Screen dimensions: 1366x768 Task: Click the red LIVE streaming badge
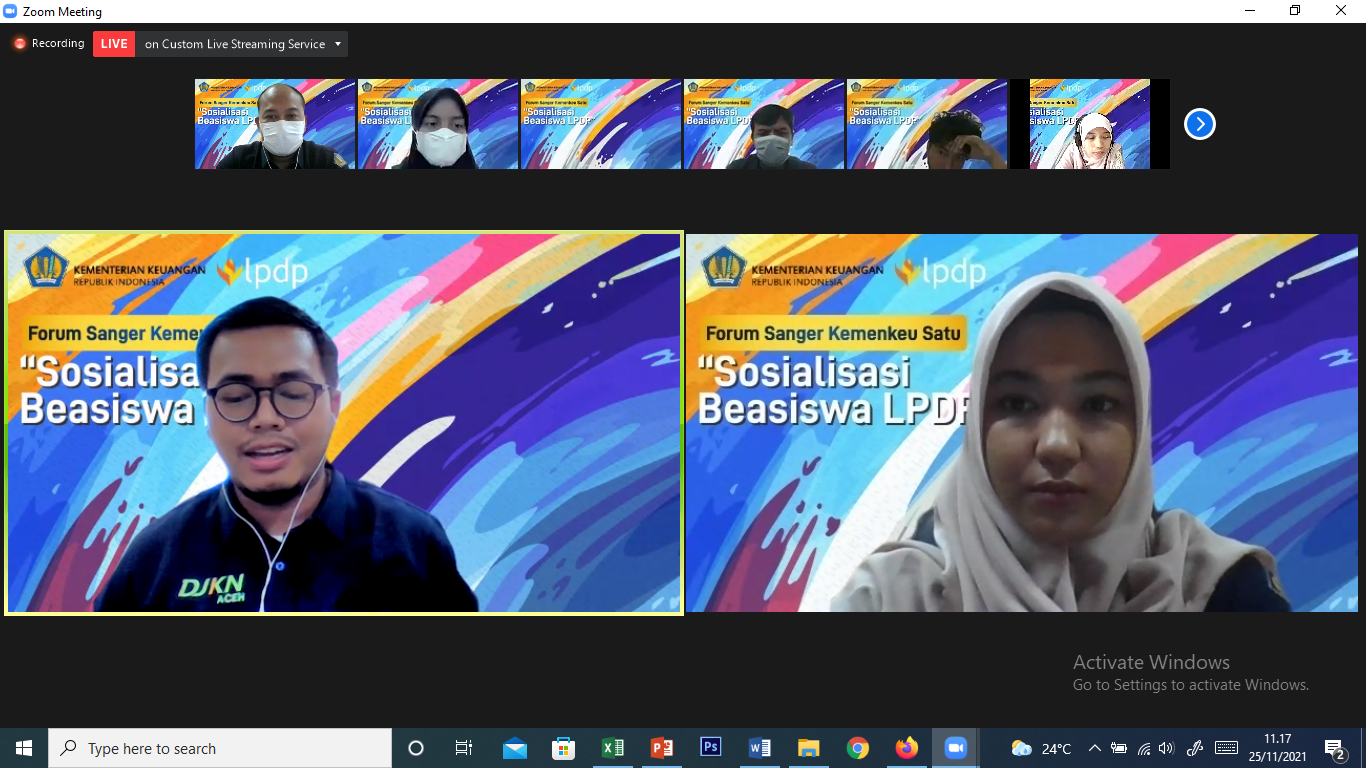[114, 44]
